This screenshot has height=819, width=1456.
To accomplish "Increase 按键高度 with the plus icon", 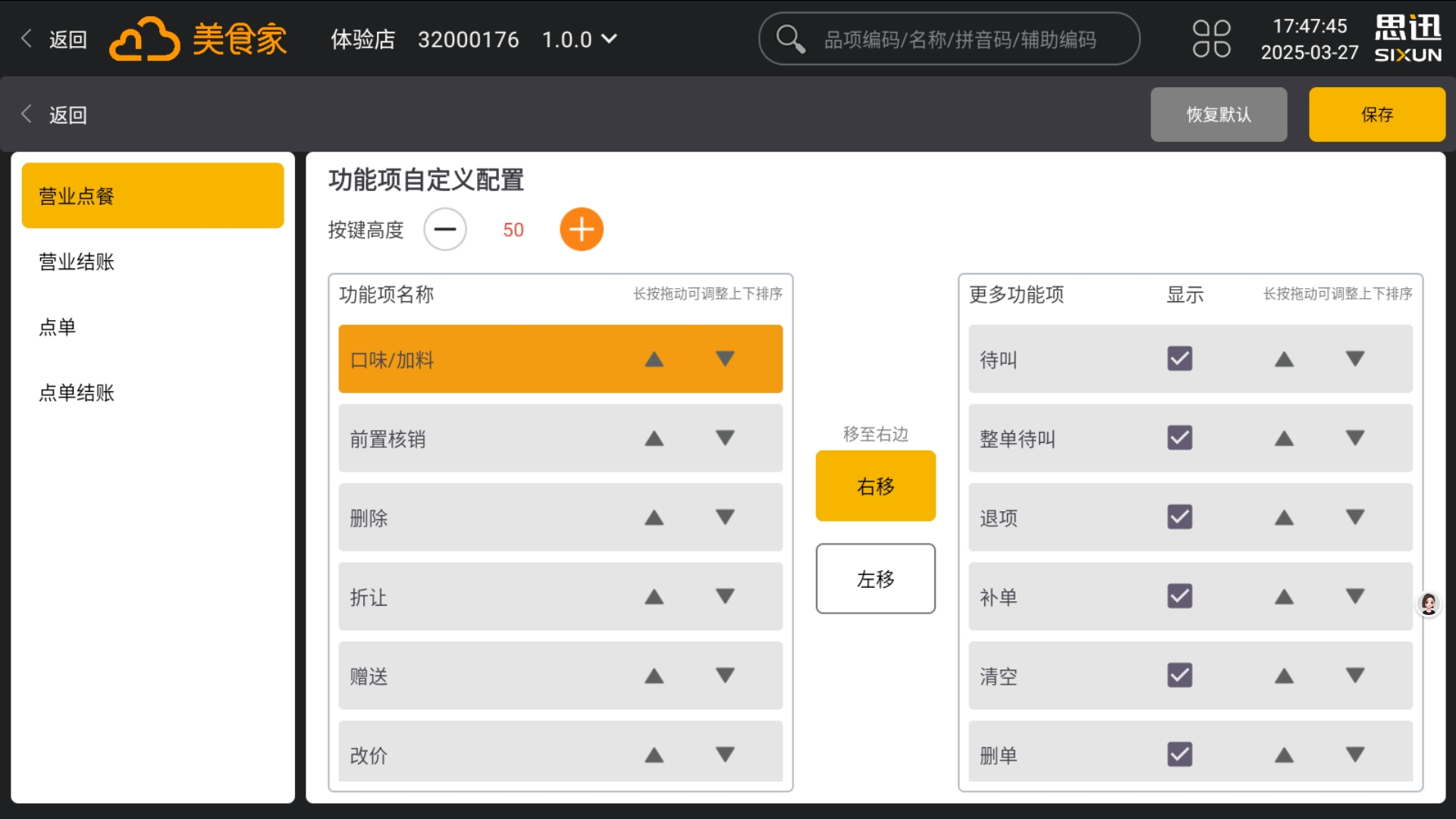I will (x=582, y=229).
